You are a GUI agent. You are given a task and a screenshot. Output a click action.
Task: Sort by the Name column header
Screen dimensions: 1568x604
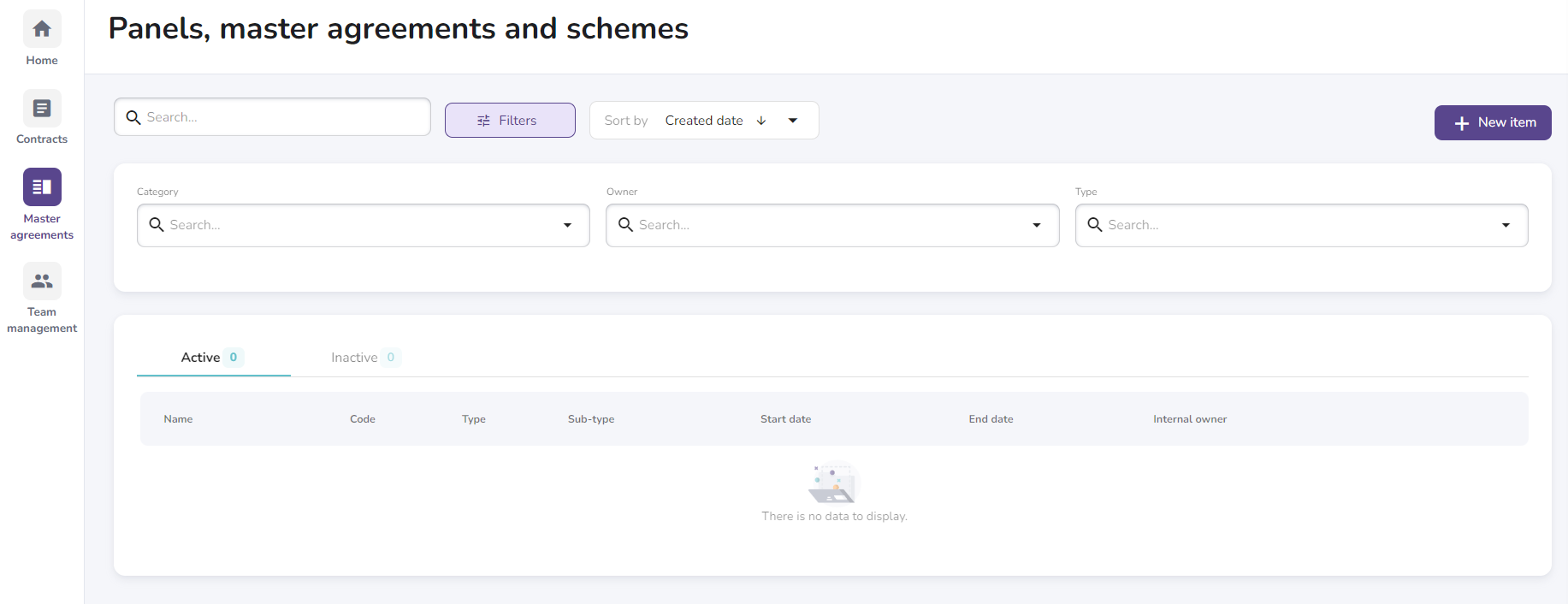(x=178, y=419)
